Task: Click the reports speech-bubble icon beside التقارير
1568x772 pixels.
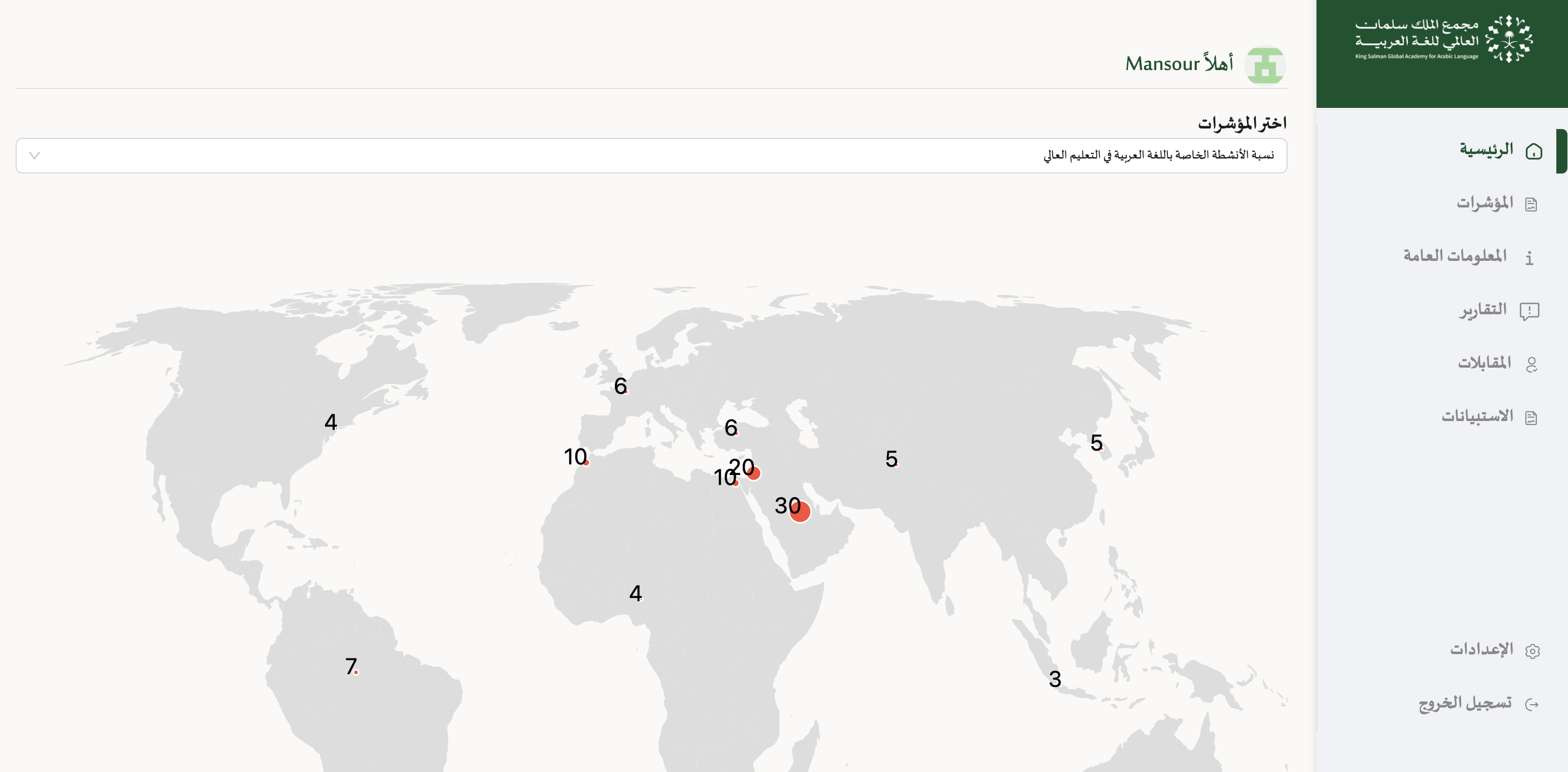Action: pyautogui.click(x=1529, y=311)
